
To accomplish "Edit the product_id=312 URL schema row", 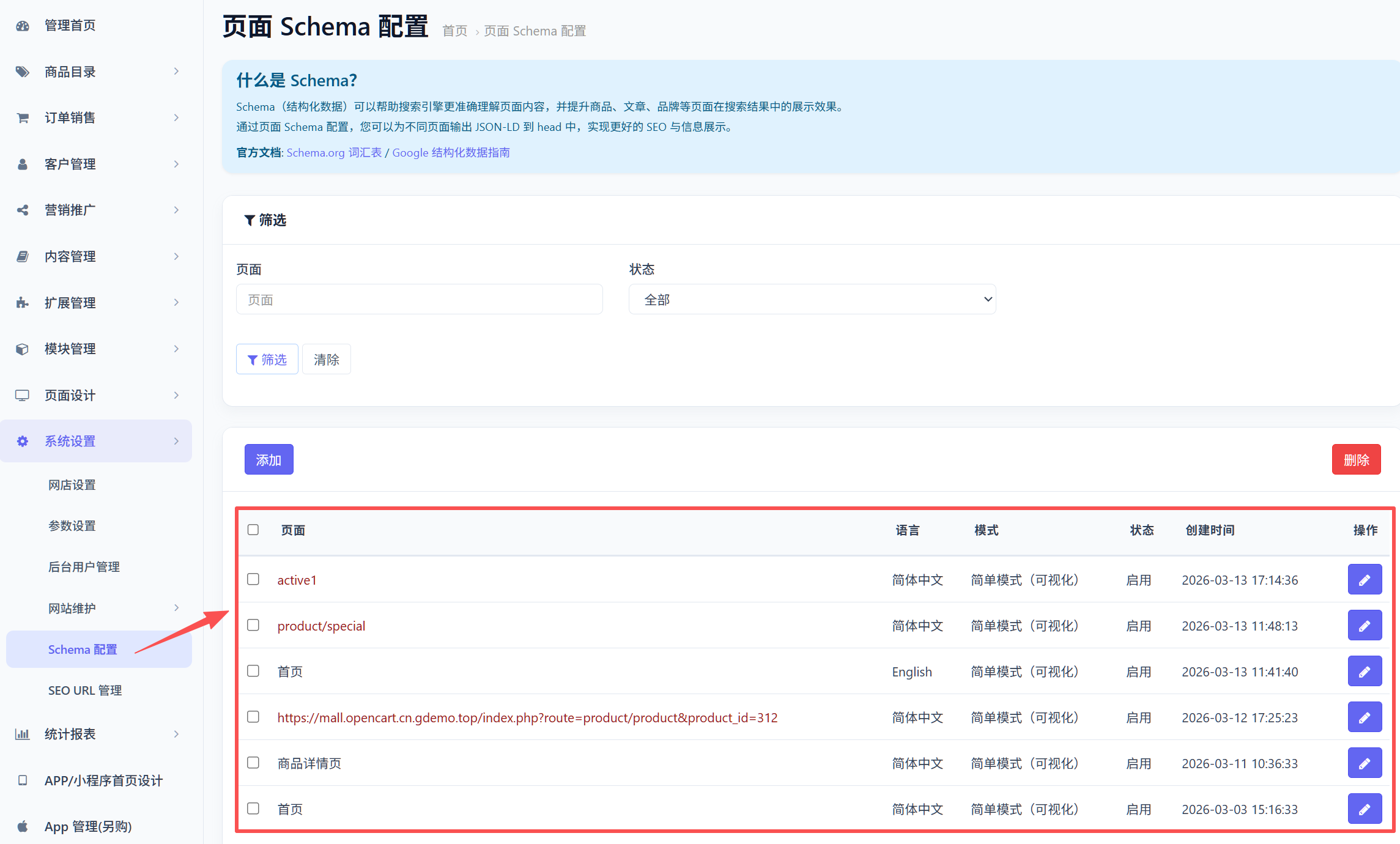I will [x=1365, y=717].
